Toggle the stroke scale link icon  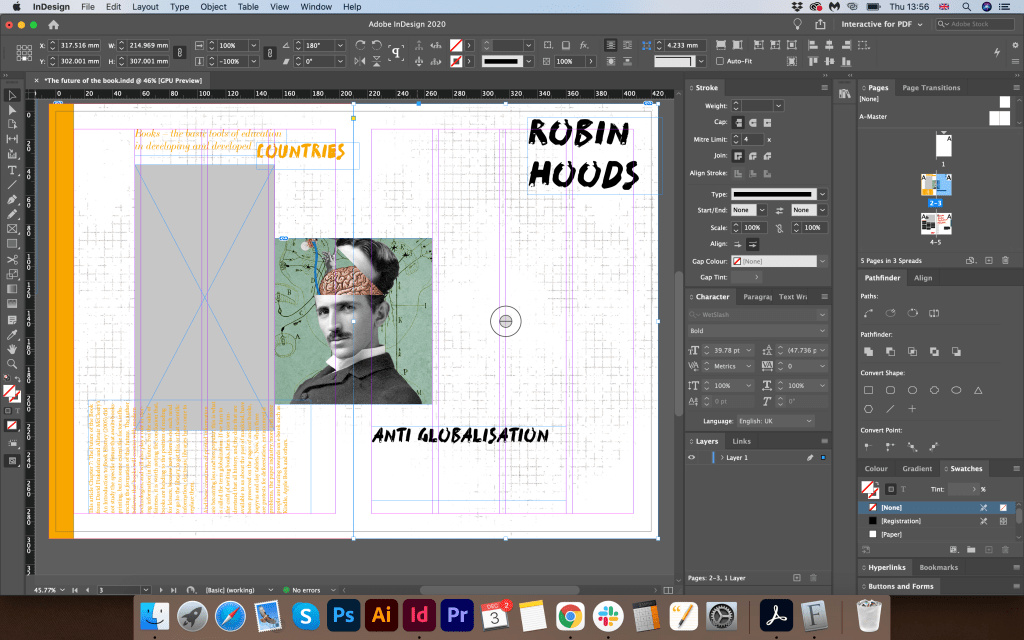coord(778,227)
